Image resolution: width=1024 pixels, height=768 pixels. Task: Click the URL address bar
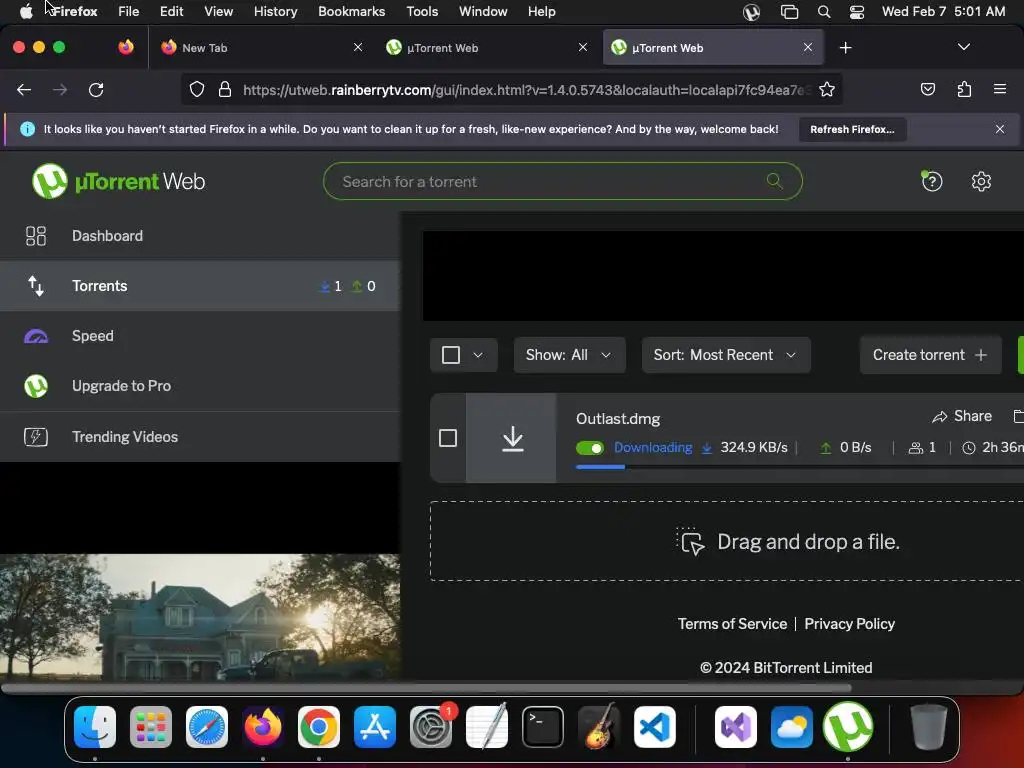[x=511, y=89]
